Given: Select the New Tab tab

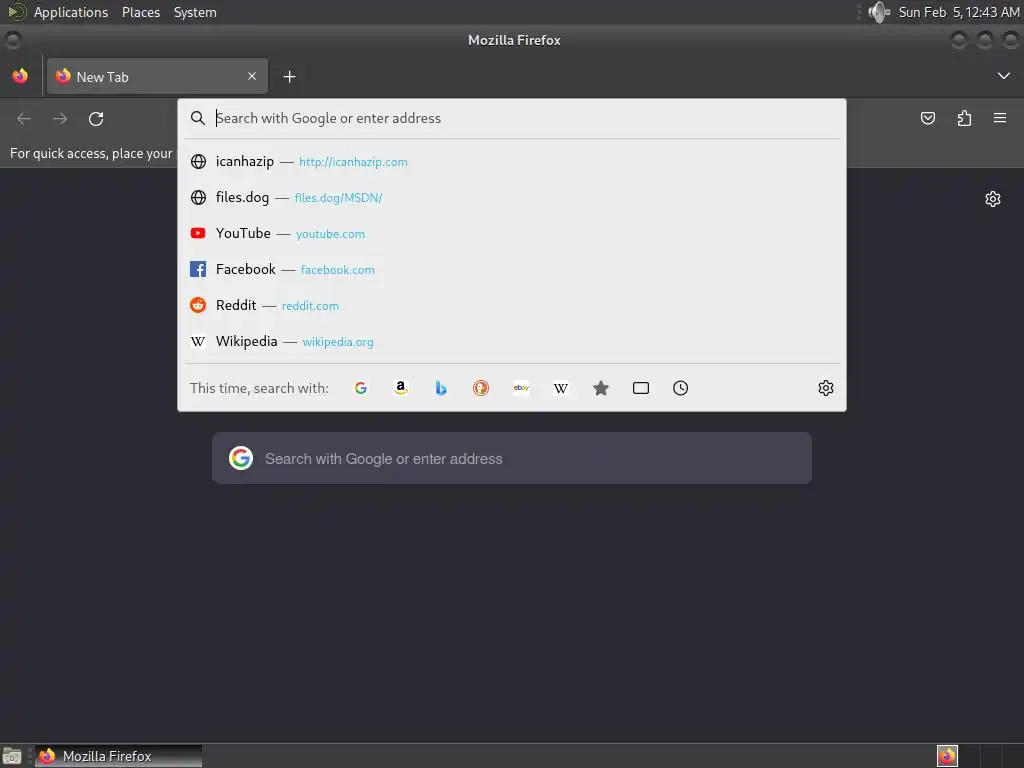Looking at the screenshot, I should [157, 76].
